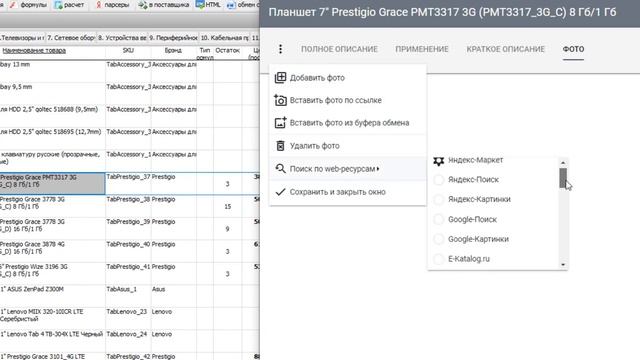The image size is (640, 360).
Task: Select the Яндекс-Картинки radio option
Action: [x=439, y=199]
